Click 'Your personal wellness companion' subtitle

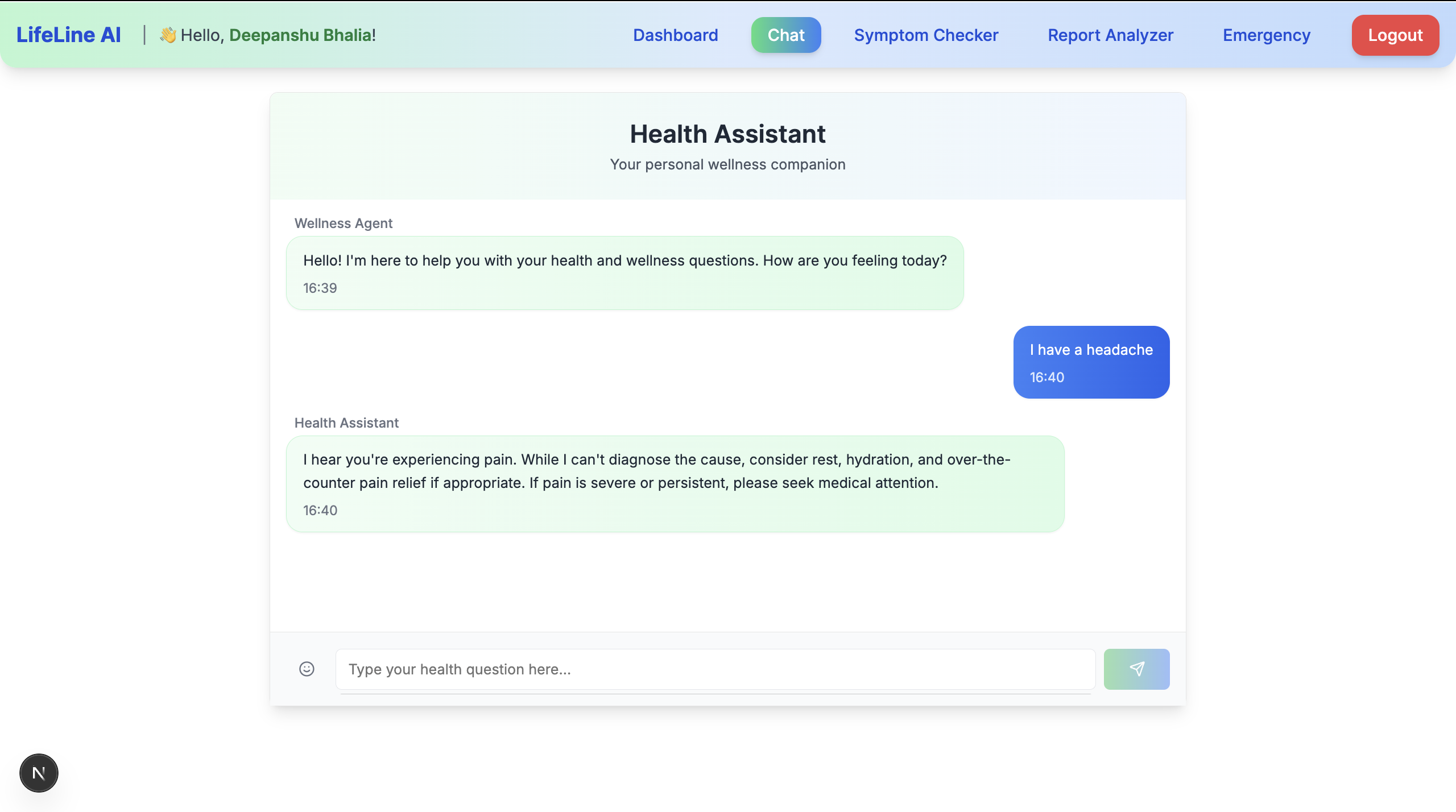pyautogui.click(x=727, y=164)
